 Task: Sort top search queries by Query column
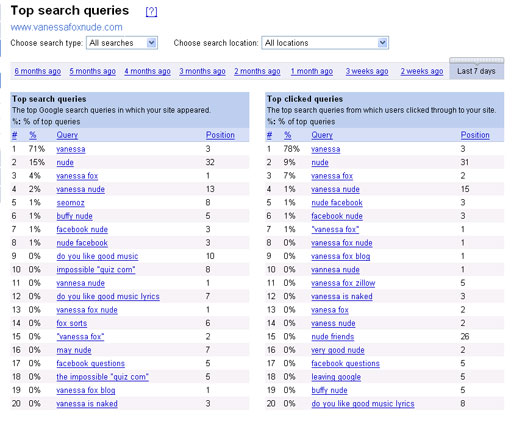coord(67,135)
